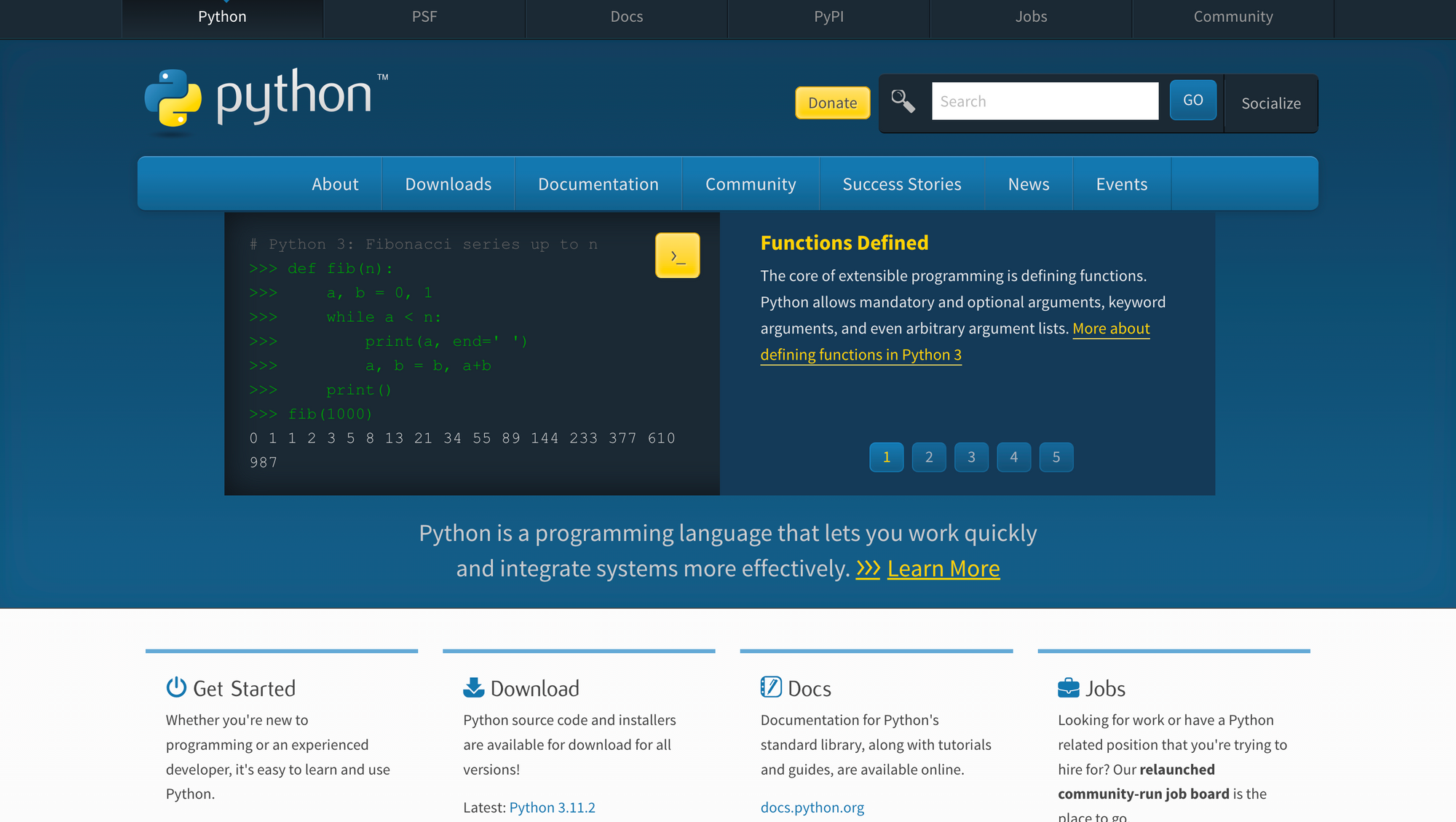Expand the Downloads navigation menu
Viewport: 1456px width, 822px height.
(x=448, y=184)
